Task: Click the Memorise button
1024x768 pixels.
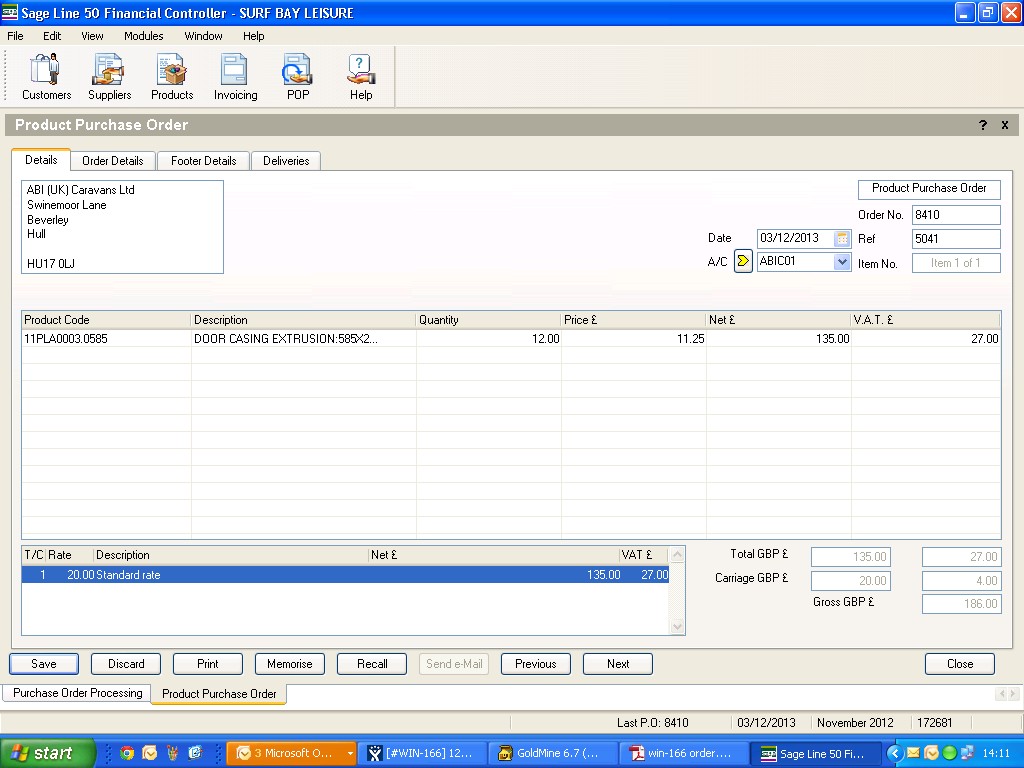Action: (290, 664)
